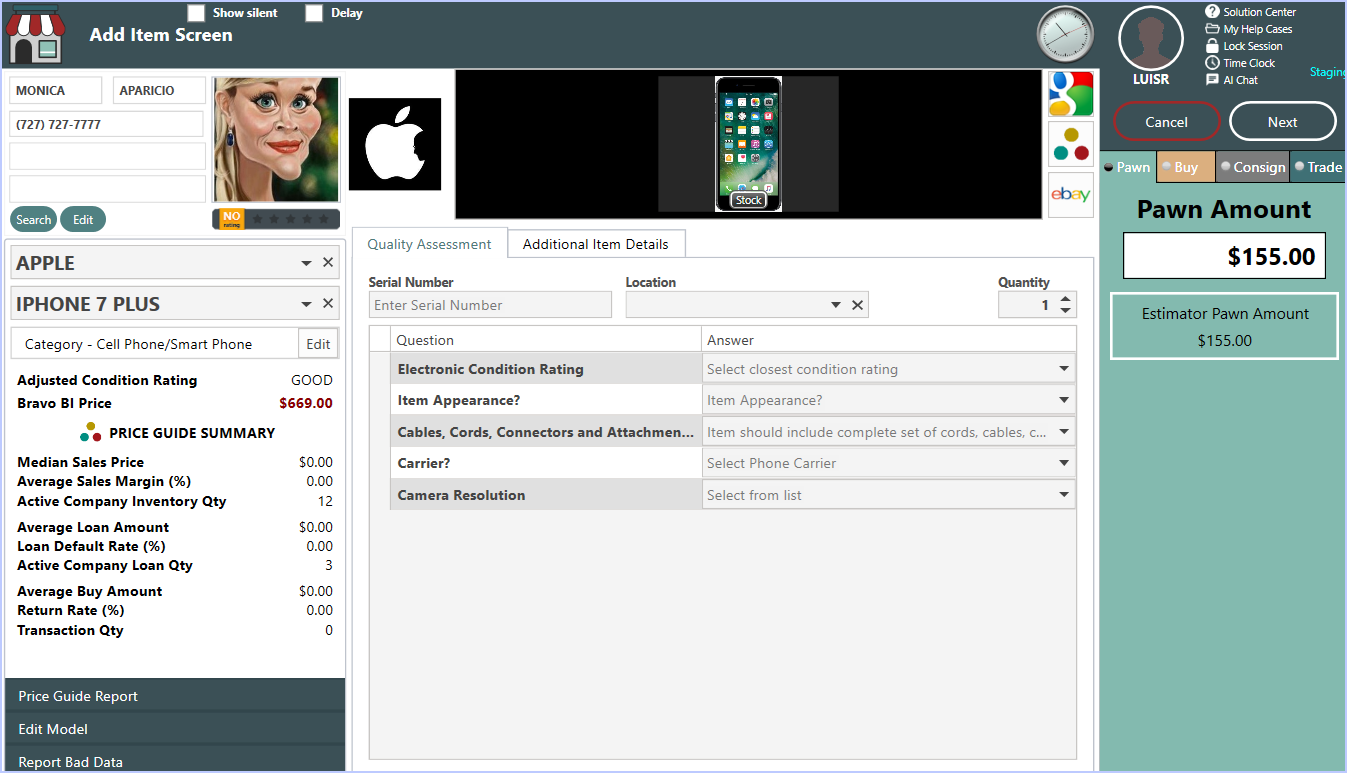Open the Location dropdown
This screenshot has height=773, width=1347.
point(836,305)
